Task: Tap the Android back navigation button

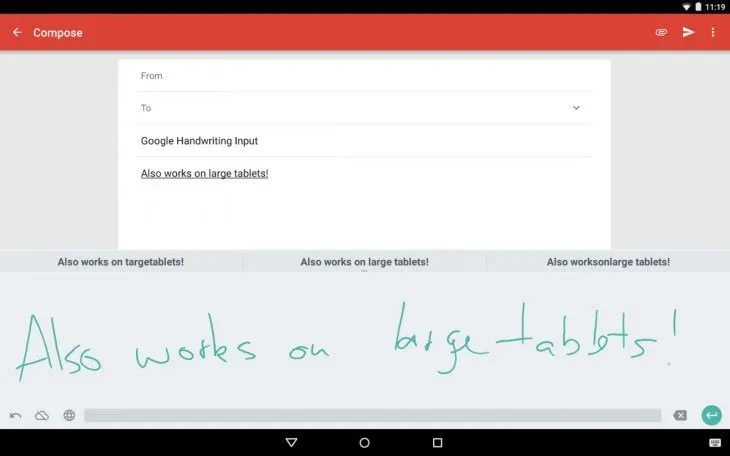Action: pos(291,442)
